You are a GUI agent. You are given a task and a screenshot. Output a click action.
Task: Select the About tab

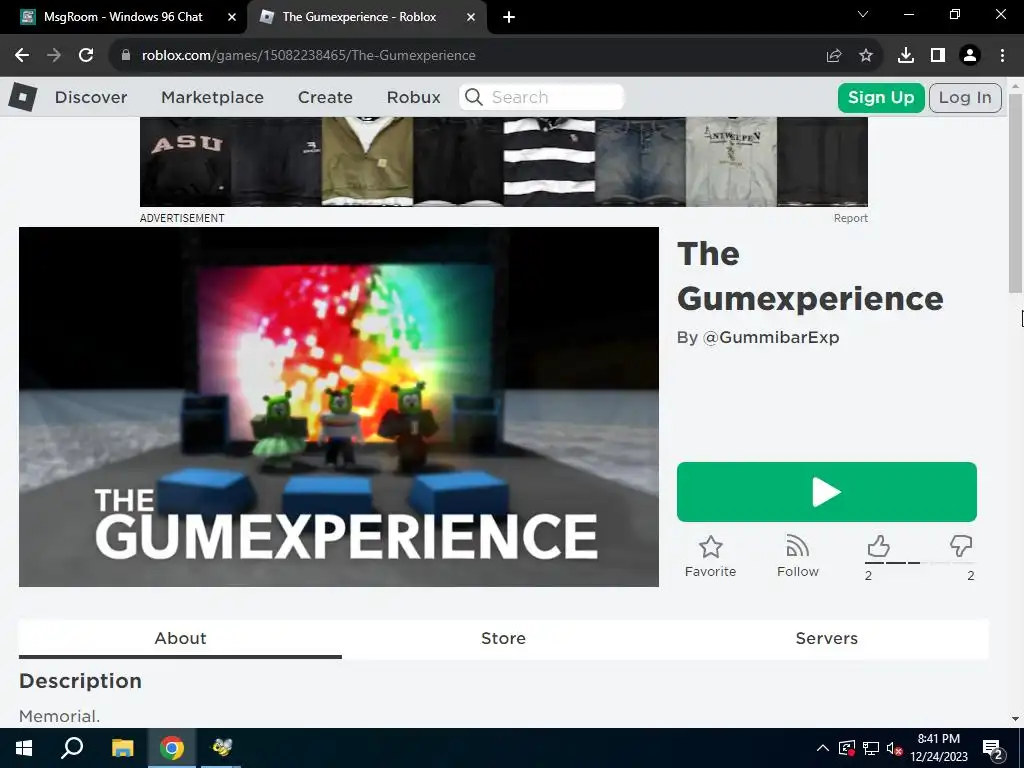pyautogui.click(x=180, y=639)
